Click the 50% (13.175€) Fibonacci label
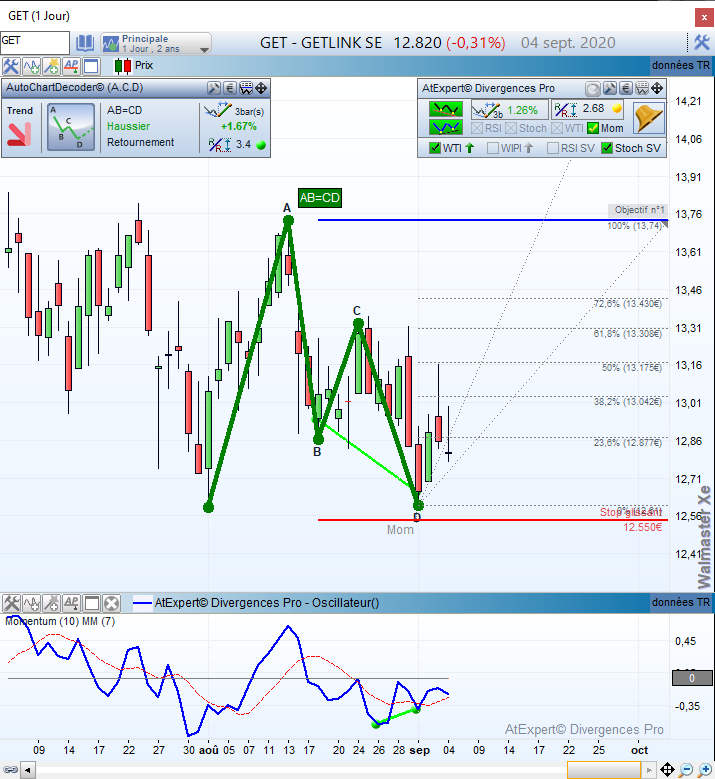This screenshot has height=779, width=715. coord(632,368)
